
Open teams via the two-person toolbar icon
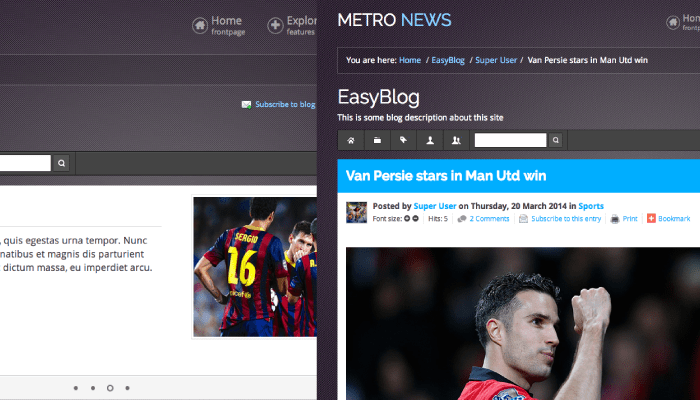[x=456, y=140]
